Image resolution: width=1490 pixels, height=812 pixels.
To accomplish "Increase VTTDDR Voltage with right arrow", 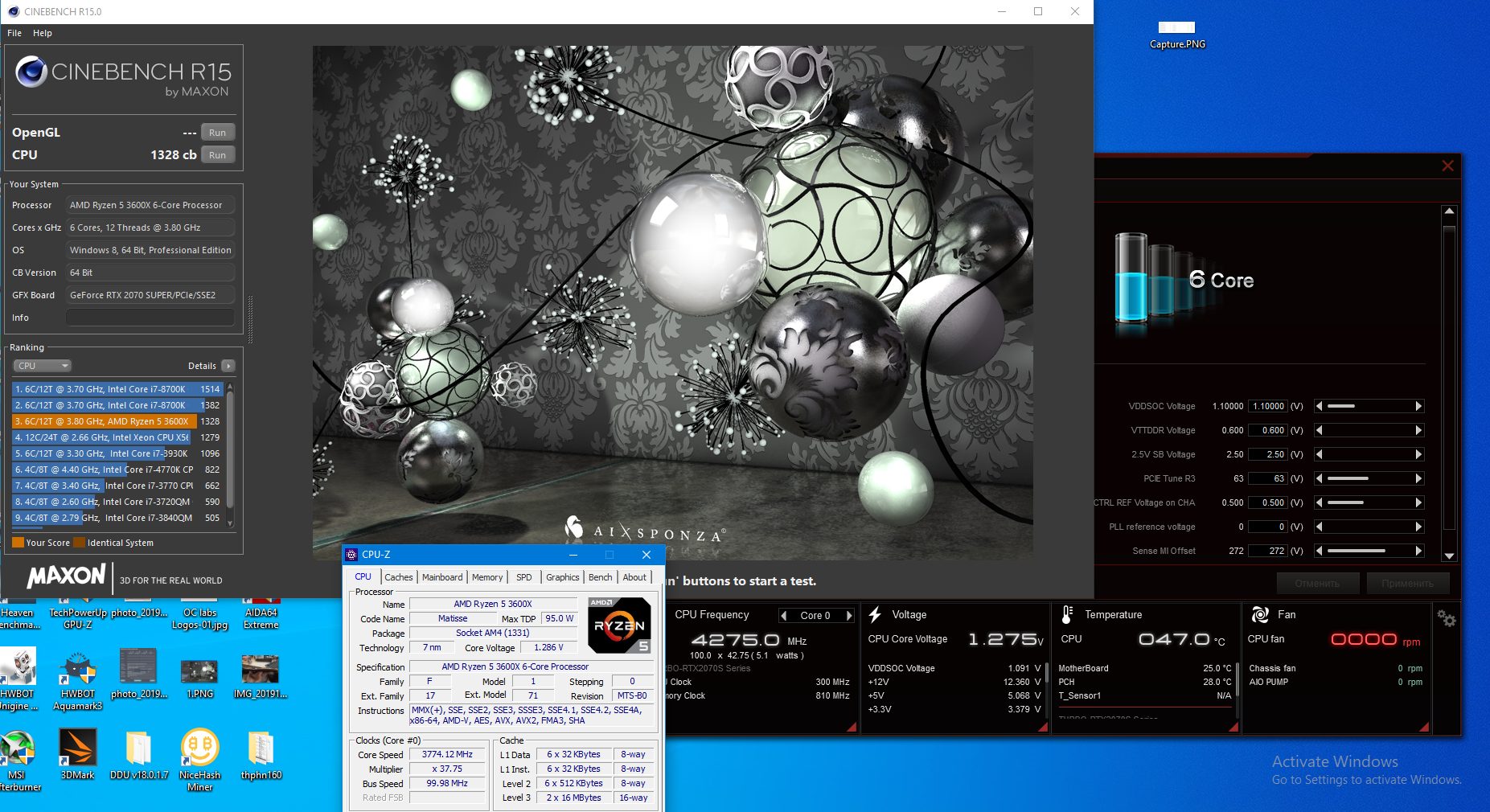I will tap(1418, 430).
